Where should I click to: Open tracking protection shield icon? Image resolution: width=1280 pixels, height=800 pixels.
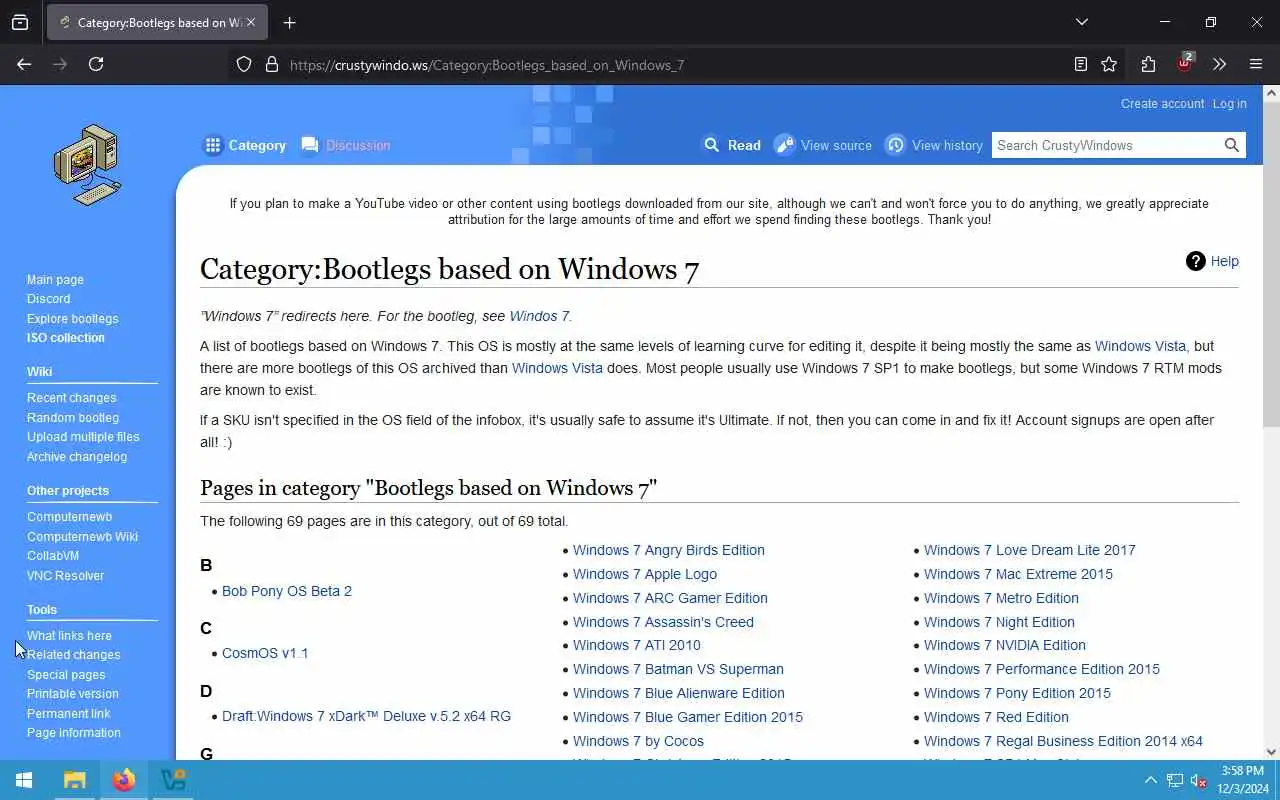click(244, 64)
